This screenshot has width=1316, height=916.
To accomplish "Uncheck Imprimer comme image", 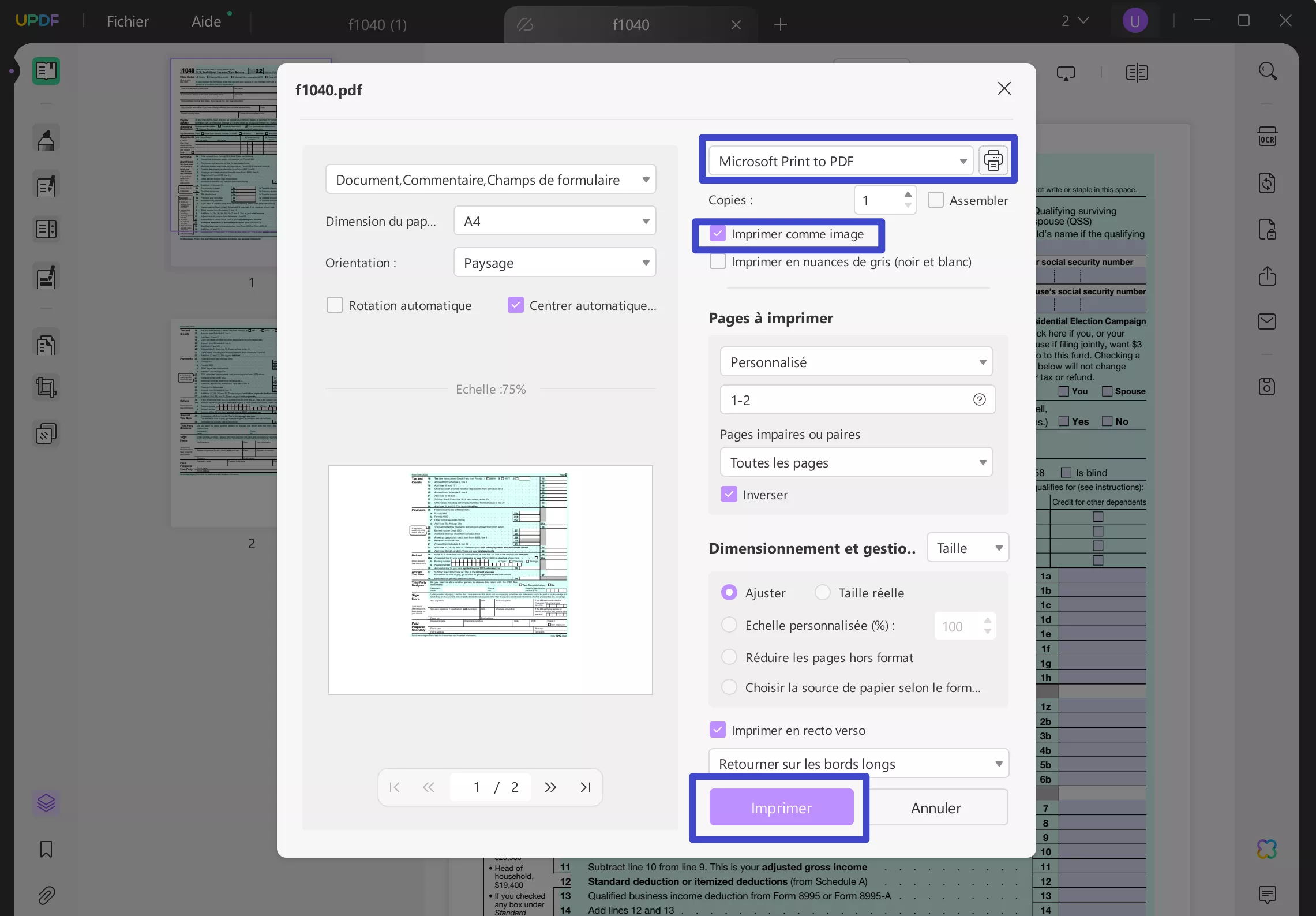I will [717, 233].
